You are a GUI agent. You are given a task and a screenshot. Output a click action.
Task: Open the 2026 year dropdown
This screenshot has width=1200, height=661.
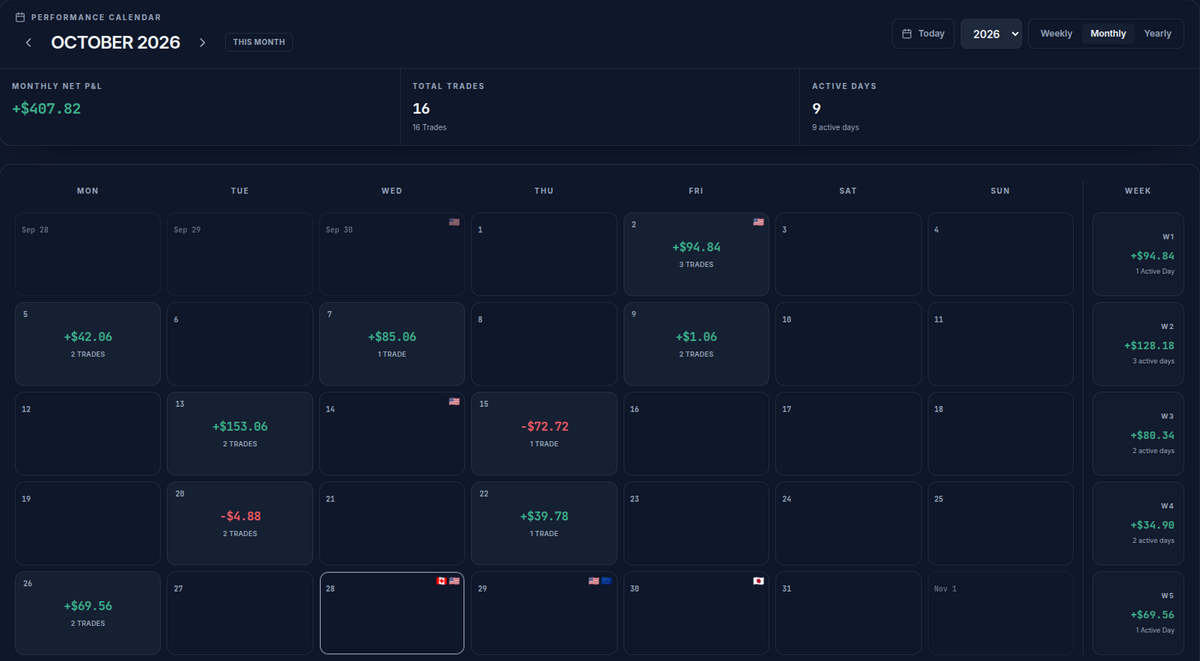991,33
